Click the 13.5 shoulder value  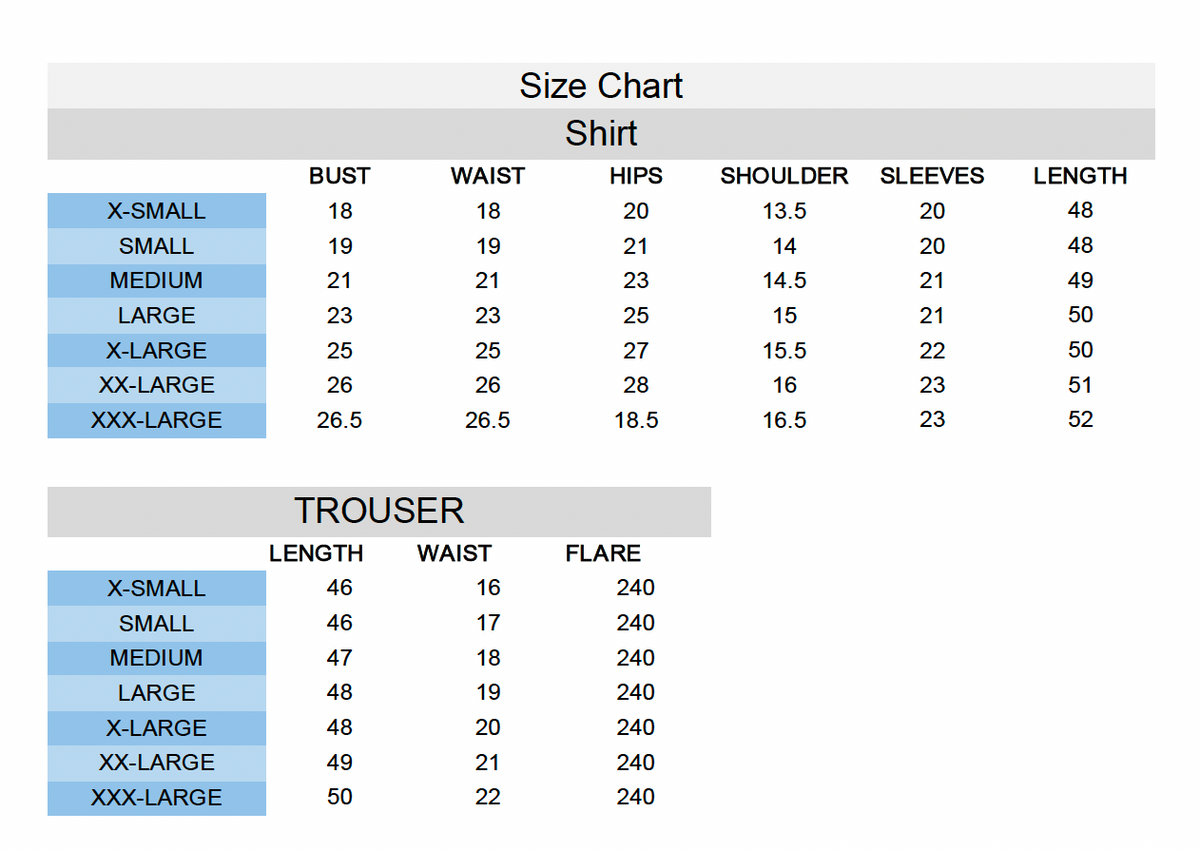click(784, 211)
